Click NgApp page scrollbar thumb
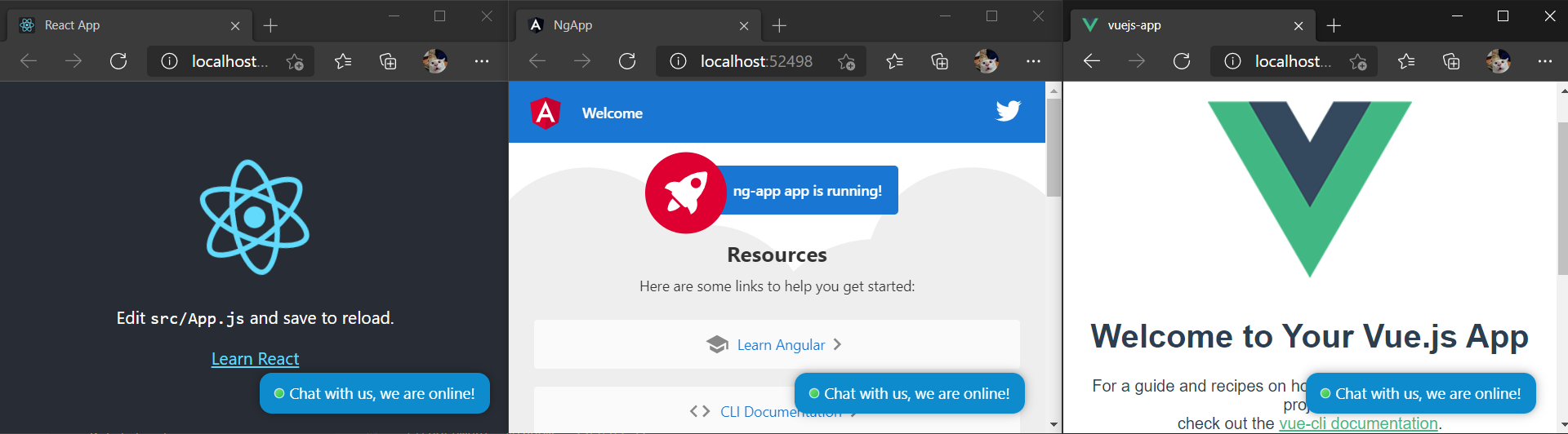The height and width of the screenshot is (434, 1568). [x=1053, y=147]
